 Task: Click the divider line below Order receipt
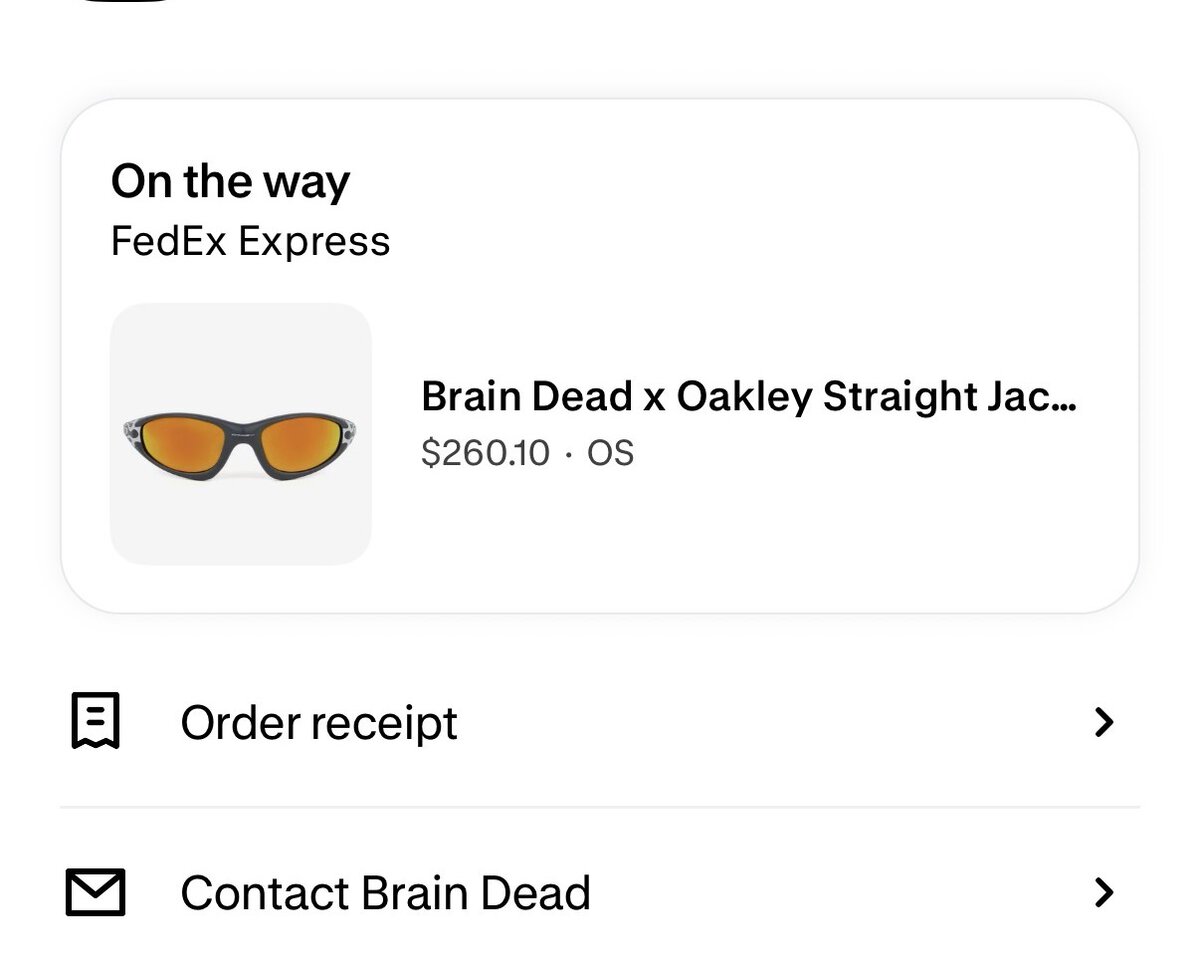(600, 807)
